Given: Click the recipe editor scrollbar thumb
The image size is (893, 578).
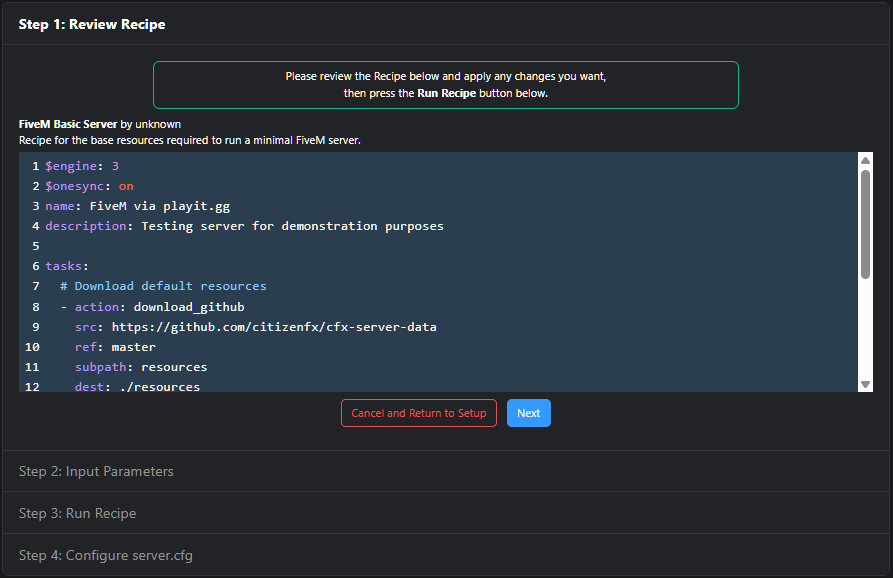Looking at the screenshot, I should (865, 224).
